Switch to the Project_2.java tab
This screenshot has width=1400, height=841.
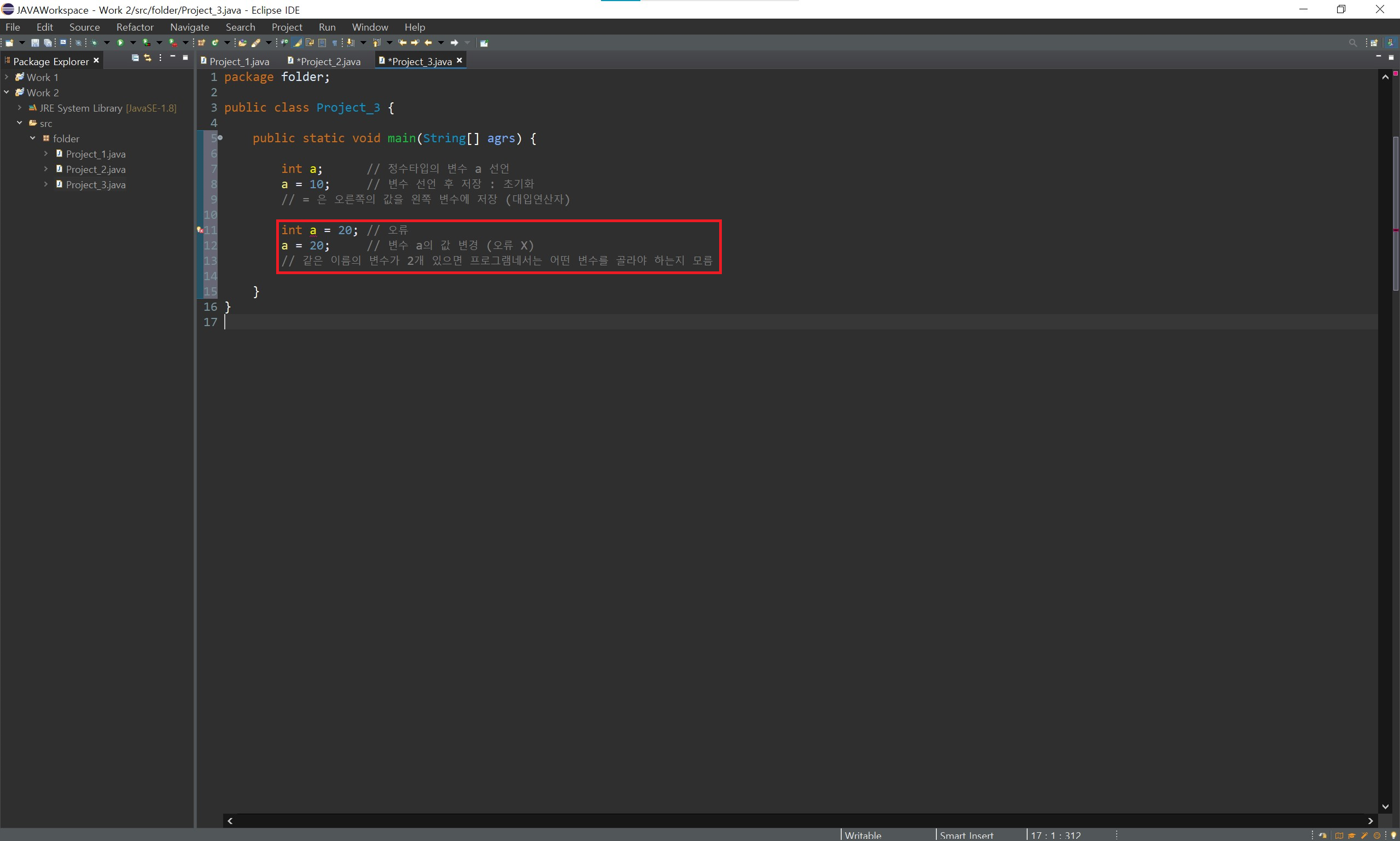[328, 61]
